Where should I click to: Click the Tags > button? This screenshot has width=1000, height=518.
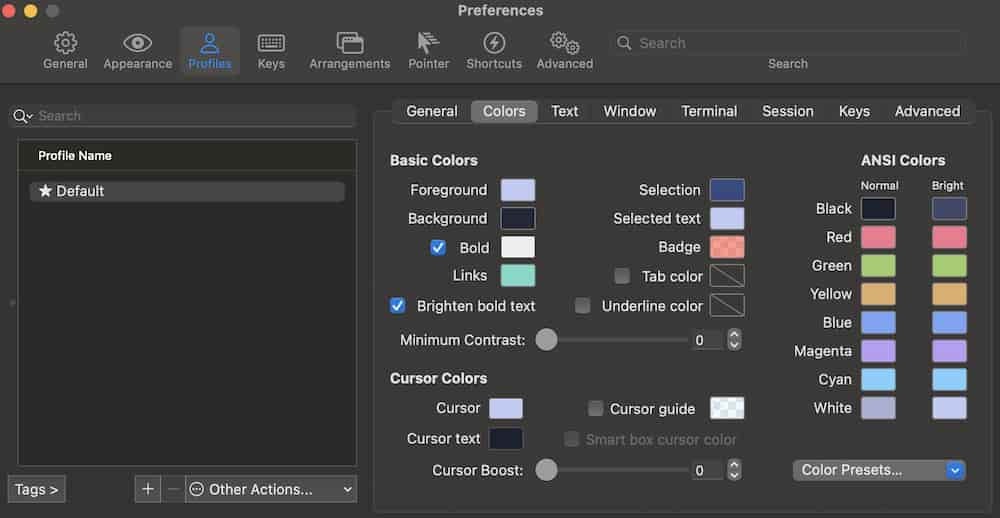[x=36, y=489]
